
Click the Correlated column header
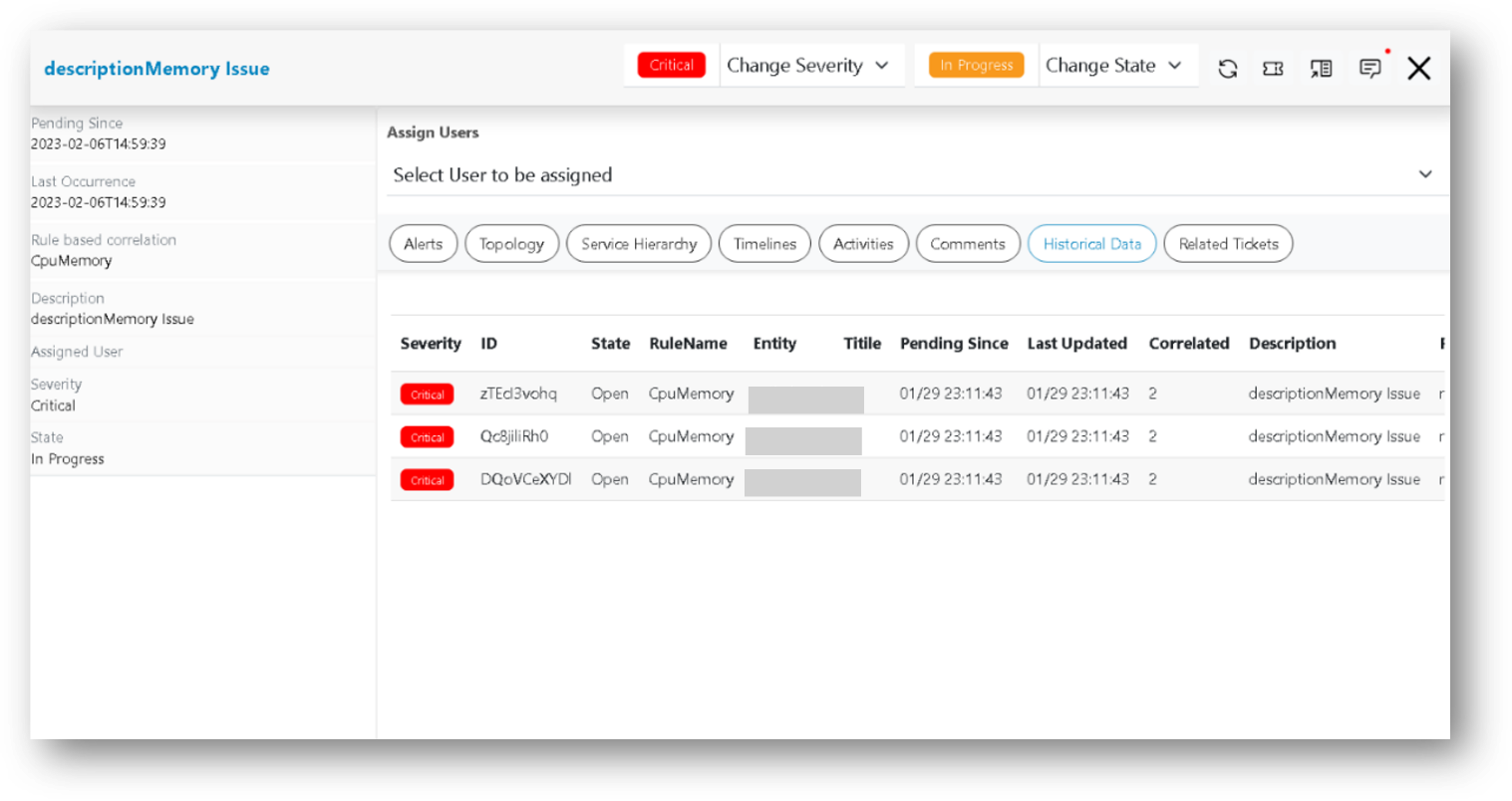click(x=1189, y=343)
